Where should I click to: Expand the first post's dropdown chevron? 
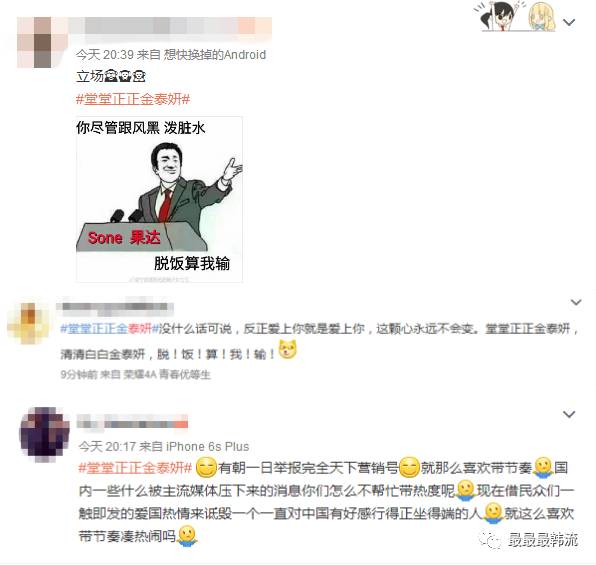(569, 23)
